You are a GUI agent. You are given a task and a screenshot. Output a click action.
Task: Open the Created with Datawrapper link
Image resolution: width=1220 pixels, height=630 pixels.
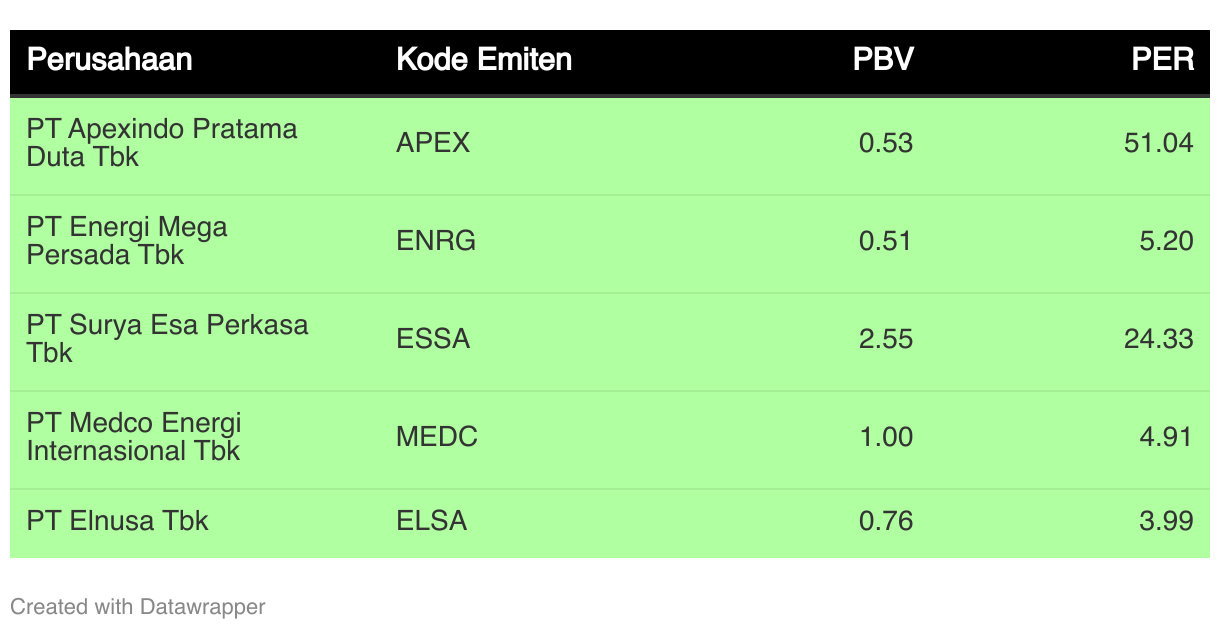(138, 606)
